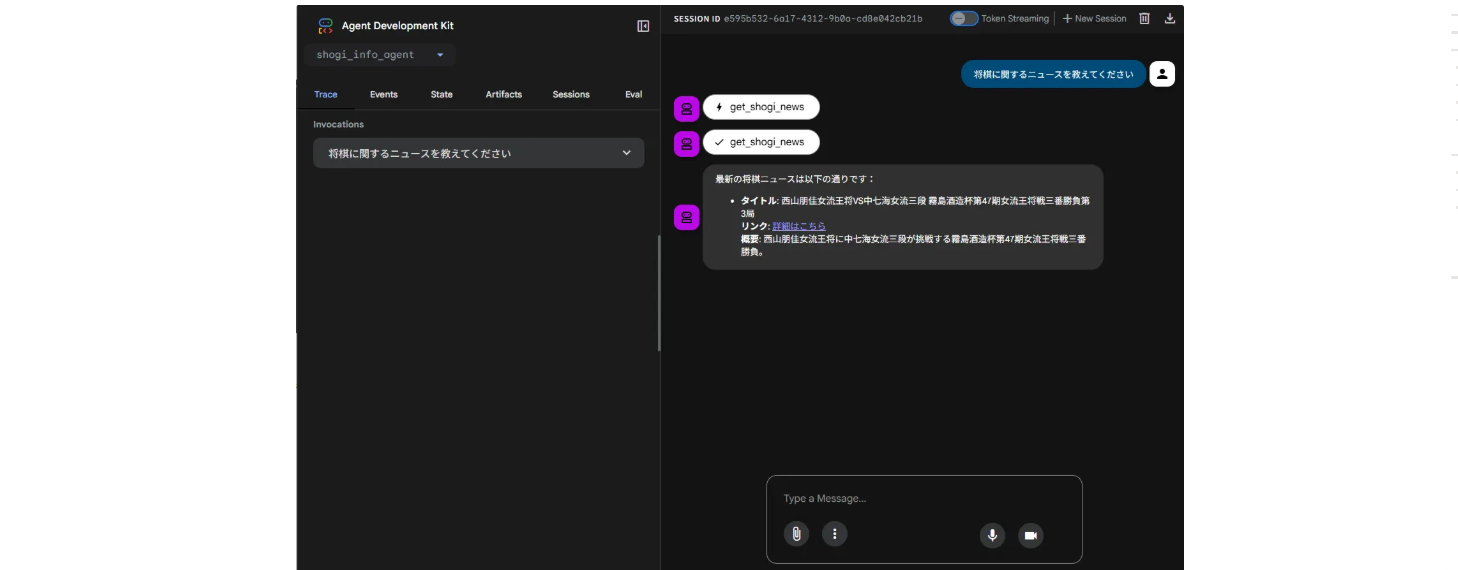Start a New Session
The width and height of the screenshot is (1458, 570).
(x=1094, y=19)
